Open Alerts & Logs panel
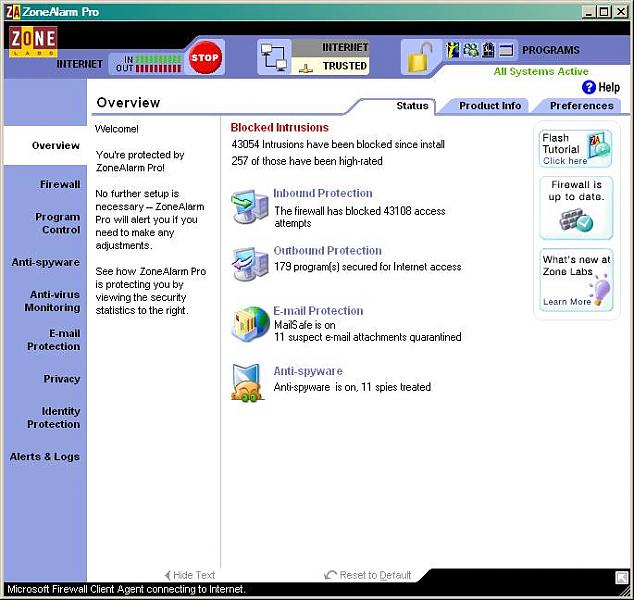 (44, 456)
